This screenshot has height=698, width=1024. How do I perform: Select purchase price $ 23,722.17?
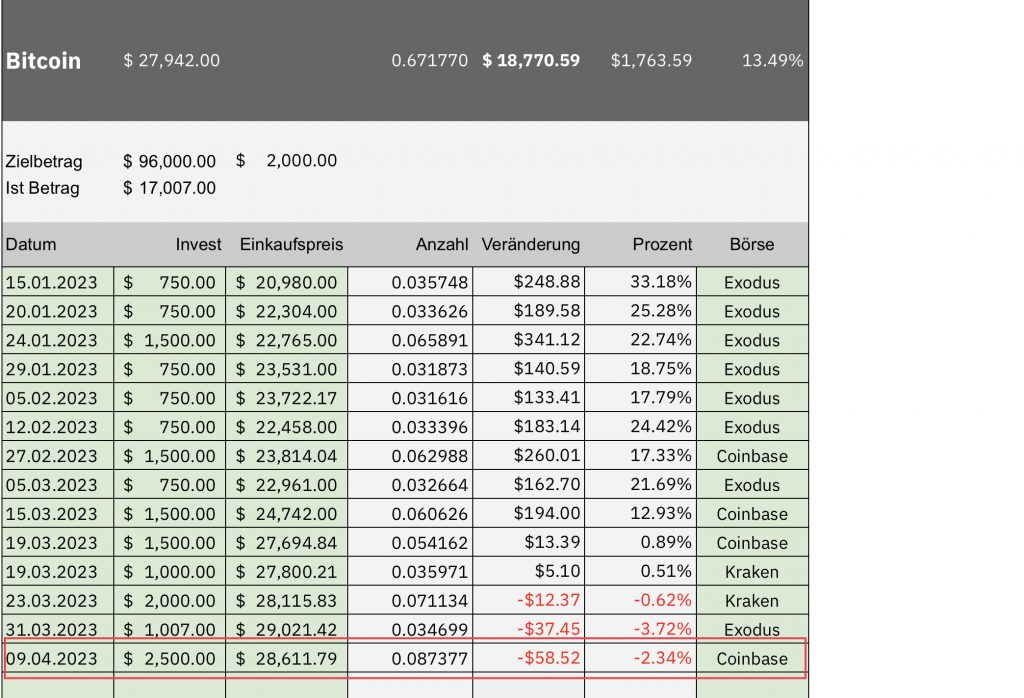click(x=286, y=398)
